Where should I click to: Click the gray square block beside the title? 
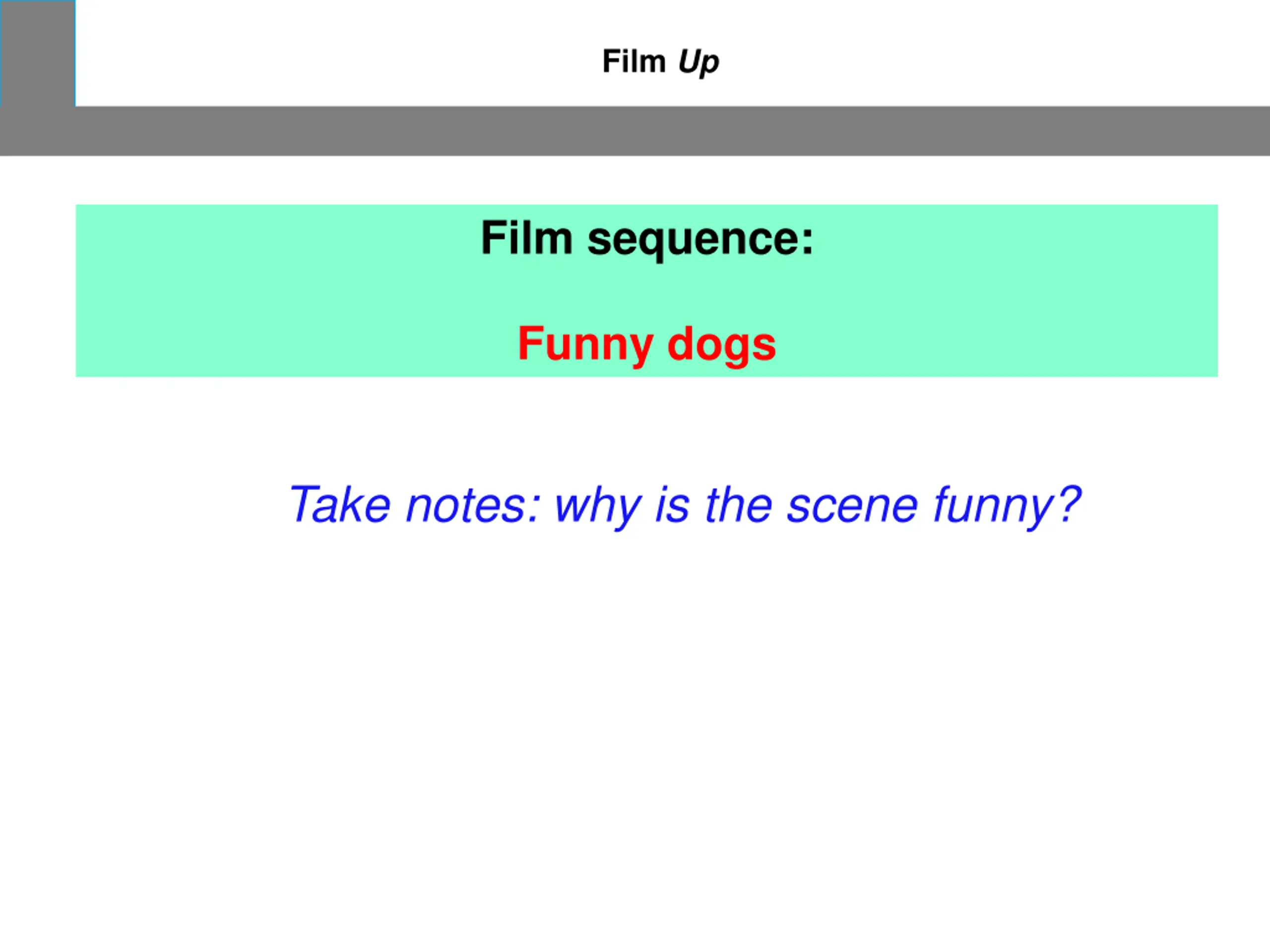click(x=38, y=53)
